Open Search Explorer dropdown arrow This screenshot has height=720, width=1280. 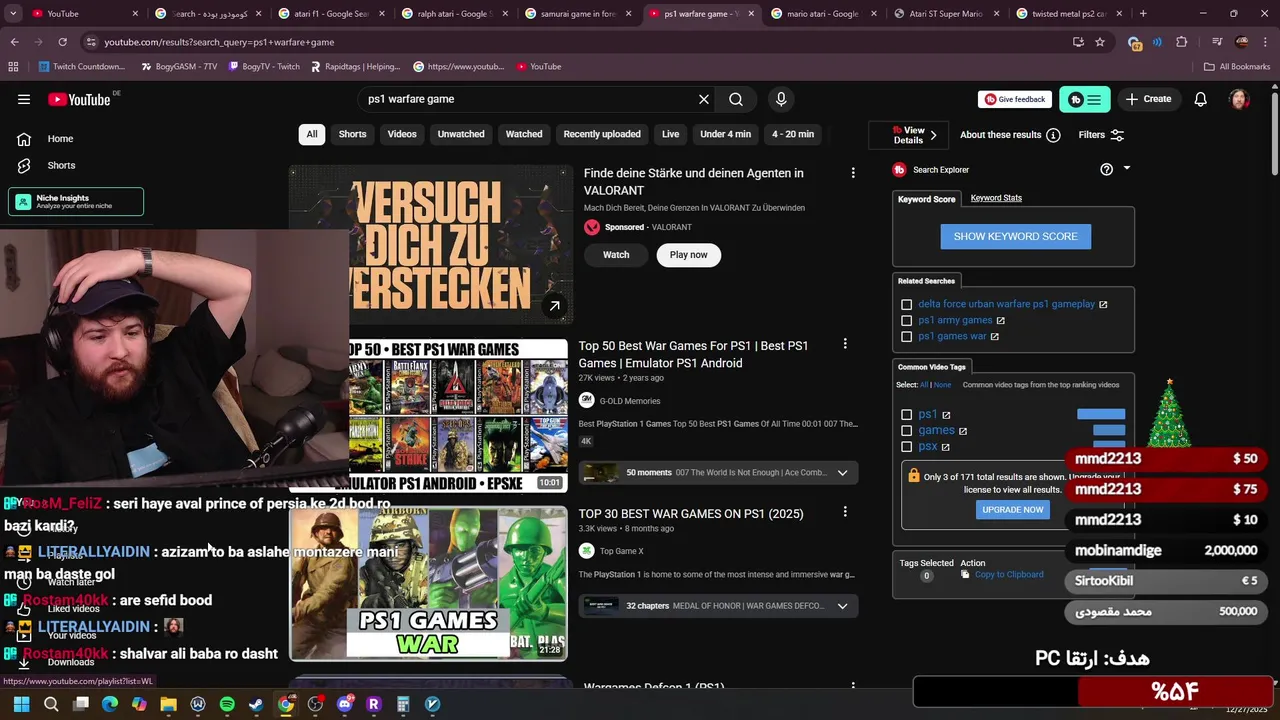coord(1127,168)
